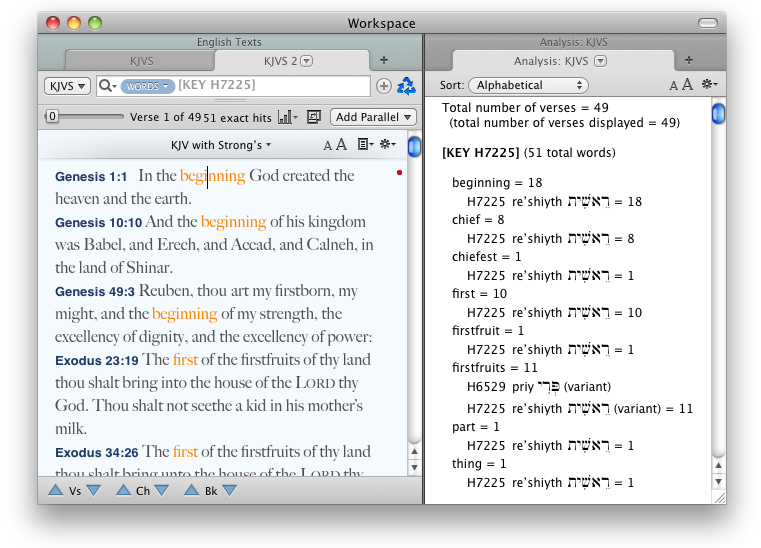Expand the Sort Alphabetical dropdown
Viewport: 761px width, 548px height.
click(527, 86)
